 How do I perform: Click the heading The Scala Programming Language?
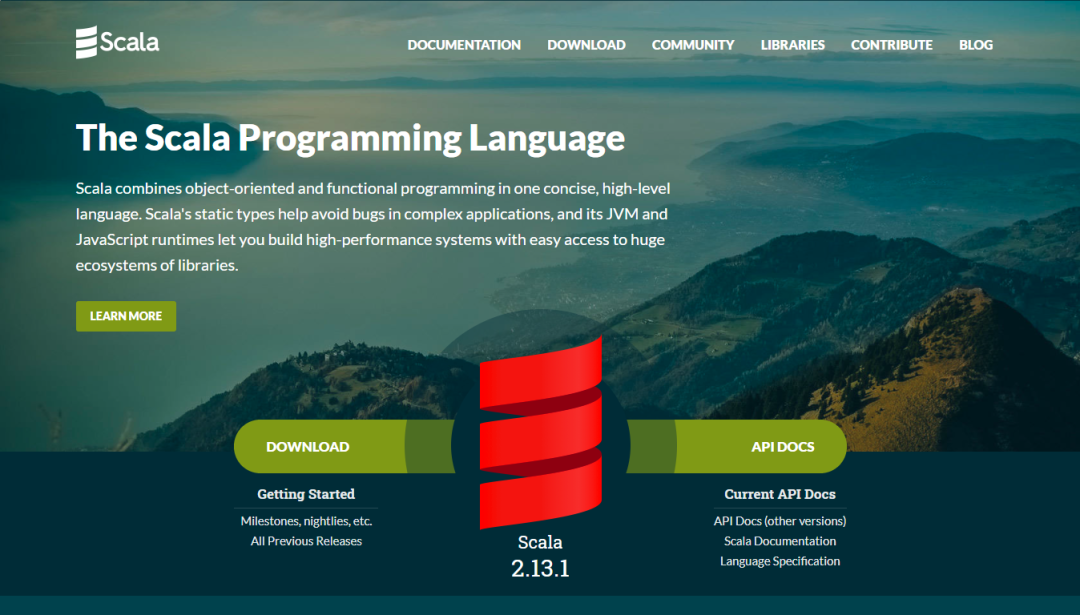(x=351, y=138)
